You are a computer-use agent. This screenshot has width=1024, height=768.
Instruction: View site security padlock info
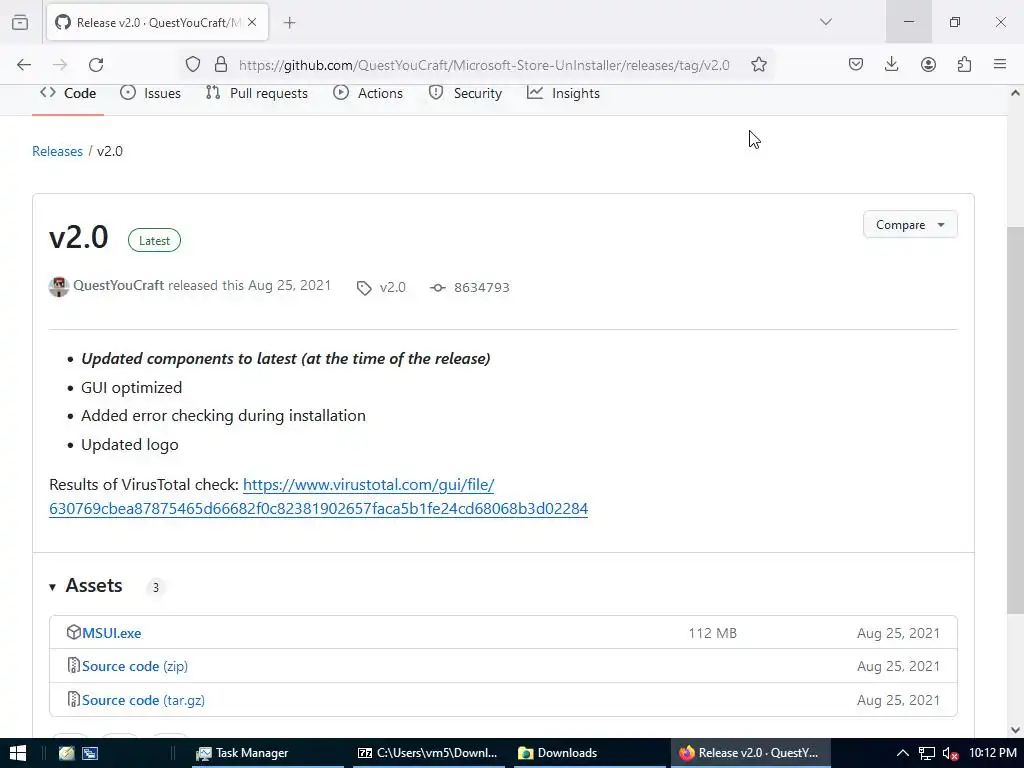[x=221, y=65]
